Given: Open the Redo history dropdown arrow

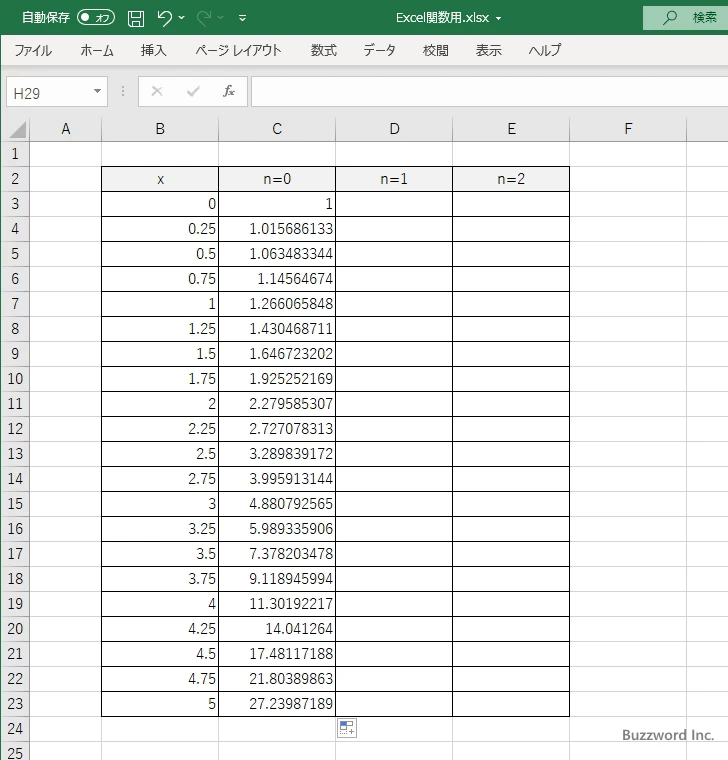Looking at the screenshot, I should (221, 17).
